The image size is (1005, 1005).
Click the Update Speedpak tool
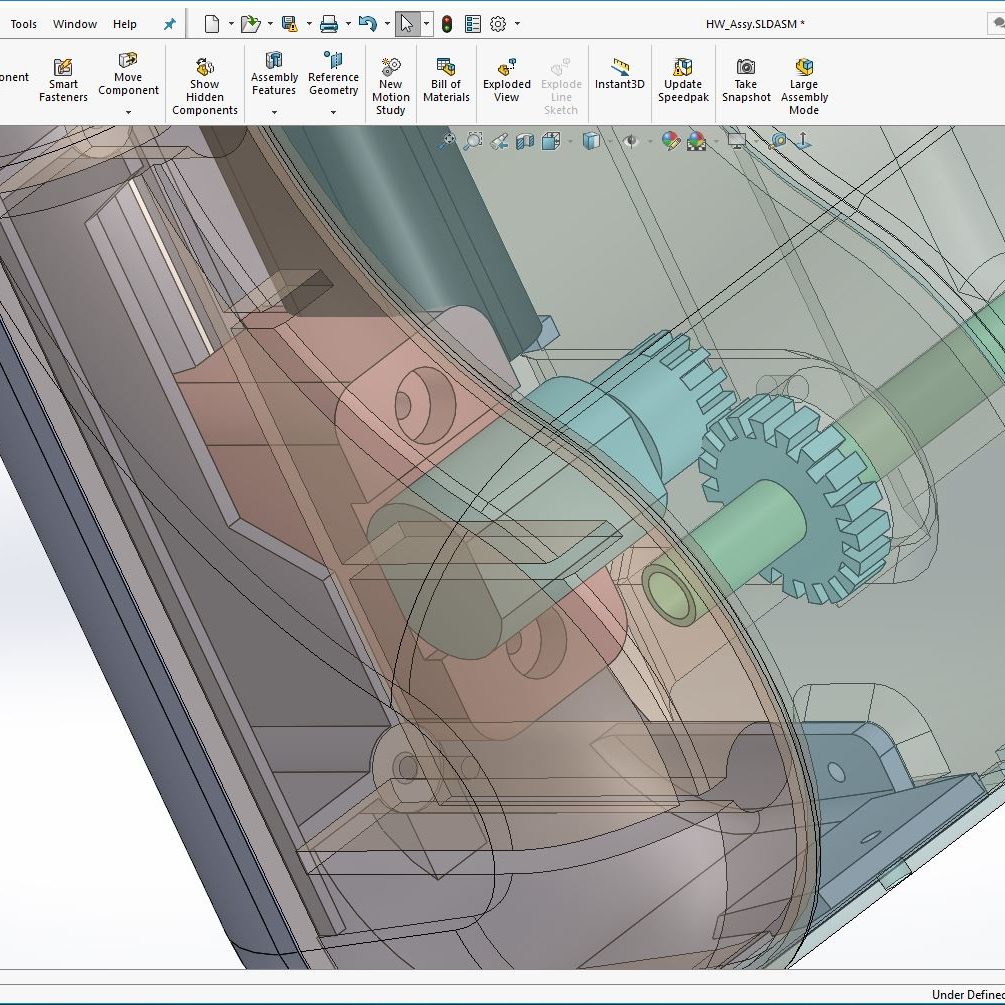tap(683, 81)
